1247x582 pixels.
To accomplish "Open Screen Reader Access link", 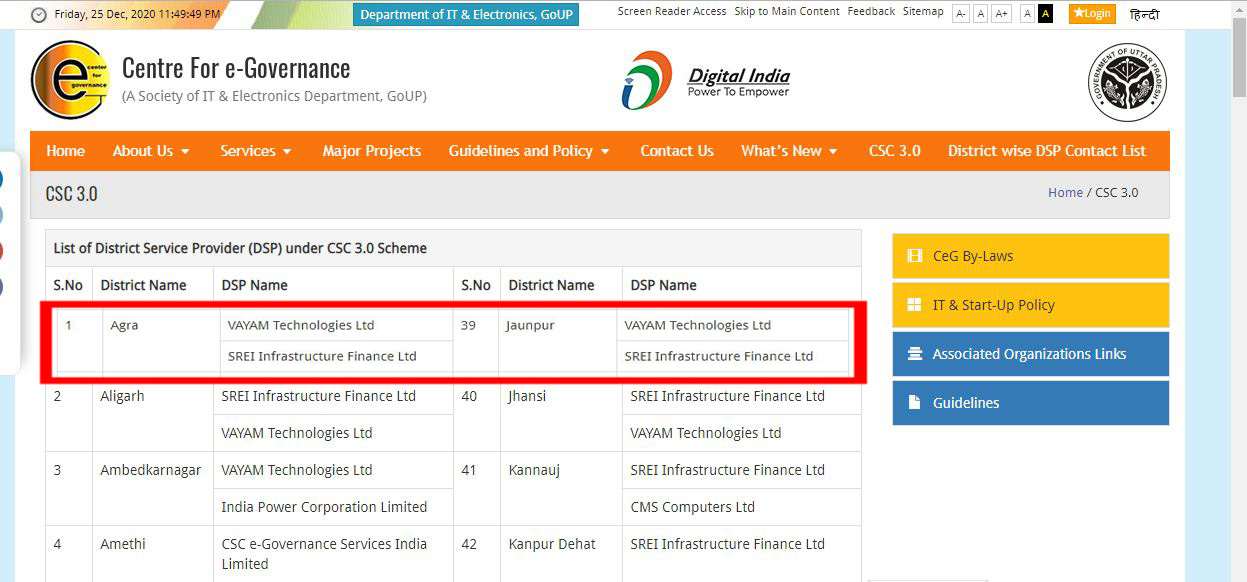I will click(x=672, y=11).
